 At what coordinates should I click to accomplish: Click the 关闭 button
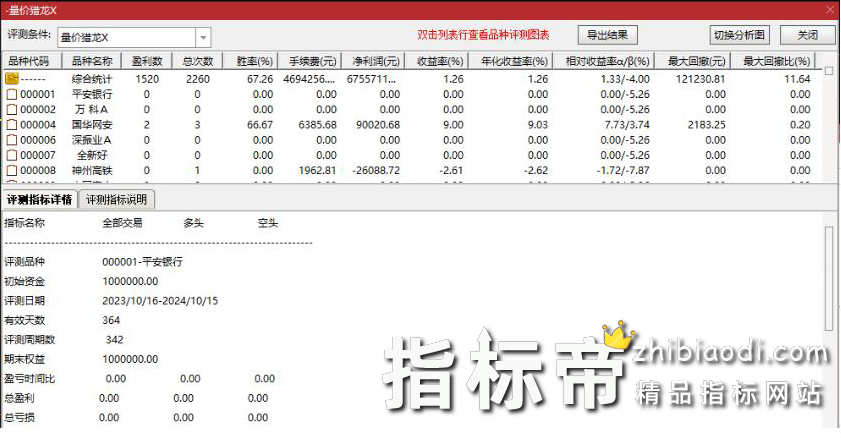(808, 35)
